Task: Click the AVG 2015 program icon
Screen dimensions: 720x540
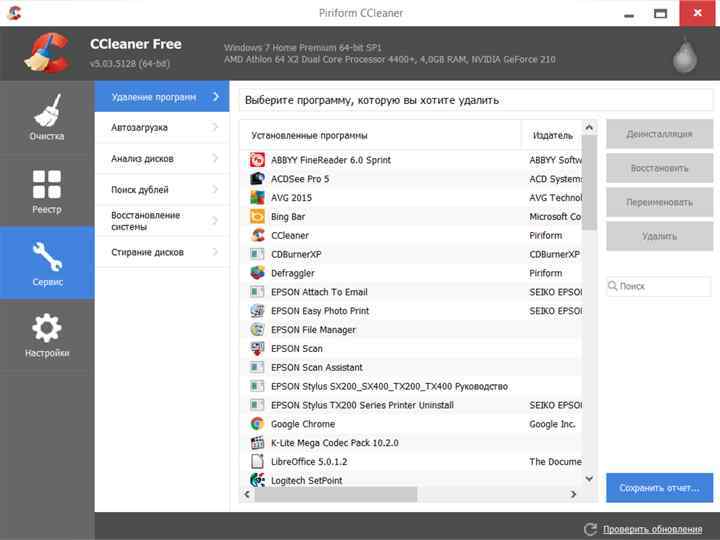Action: (257, 198)
